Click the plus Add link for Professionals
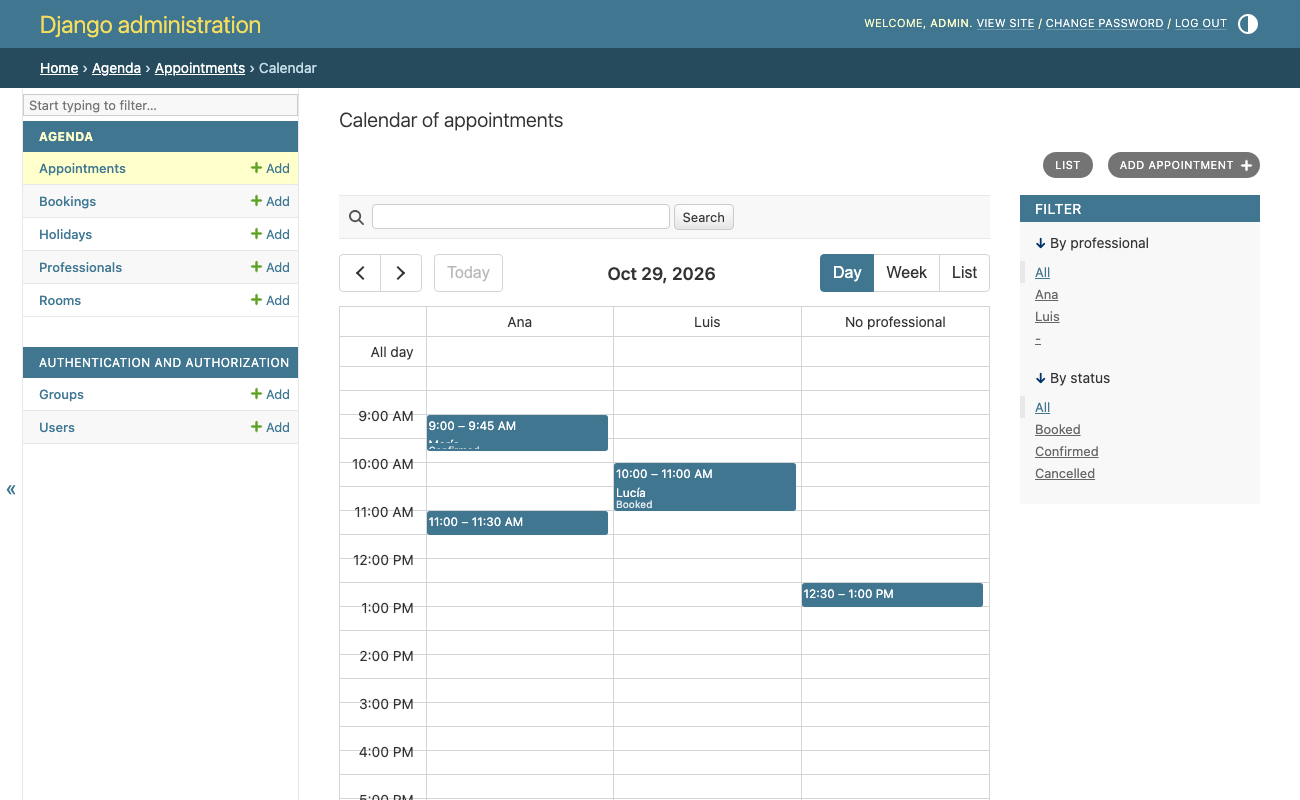This screenshot has height=800, width=1300. coord(270,267)
